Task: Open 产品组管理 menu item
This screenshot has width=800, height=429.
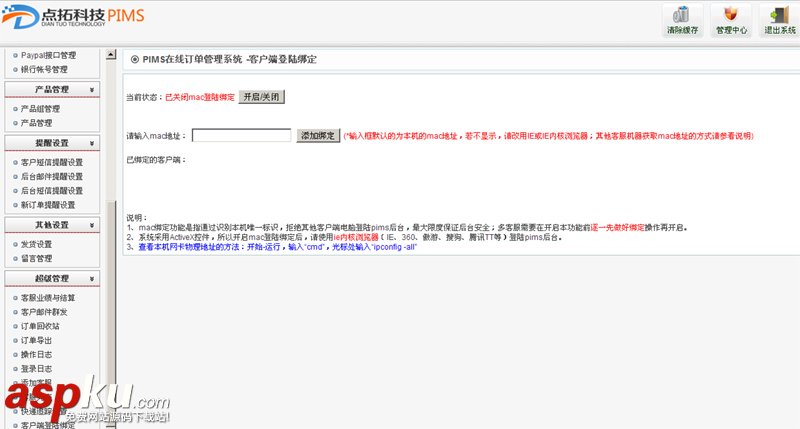Action: [40, 109]
